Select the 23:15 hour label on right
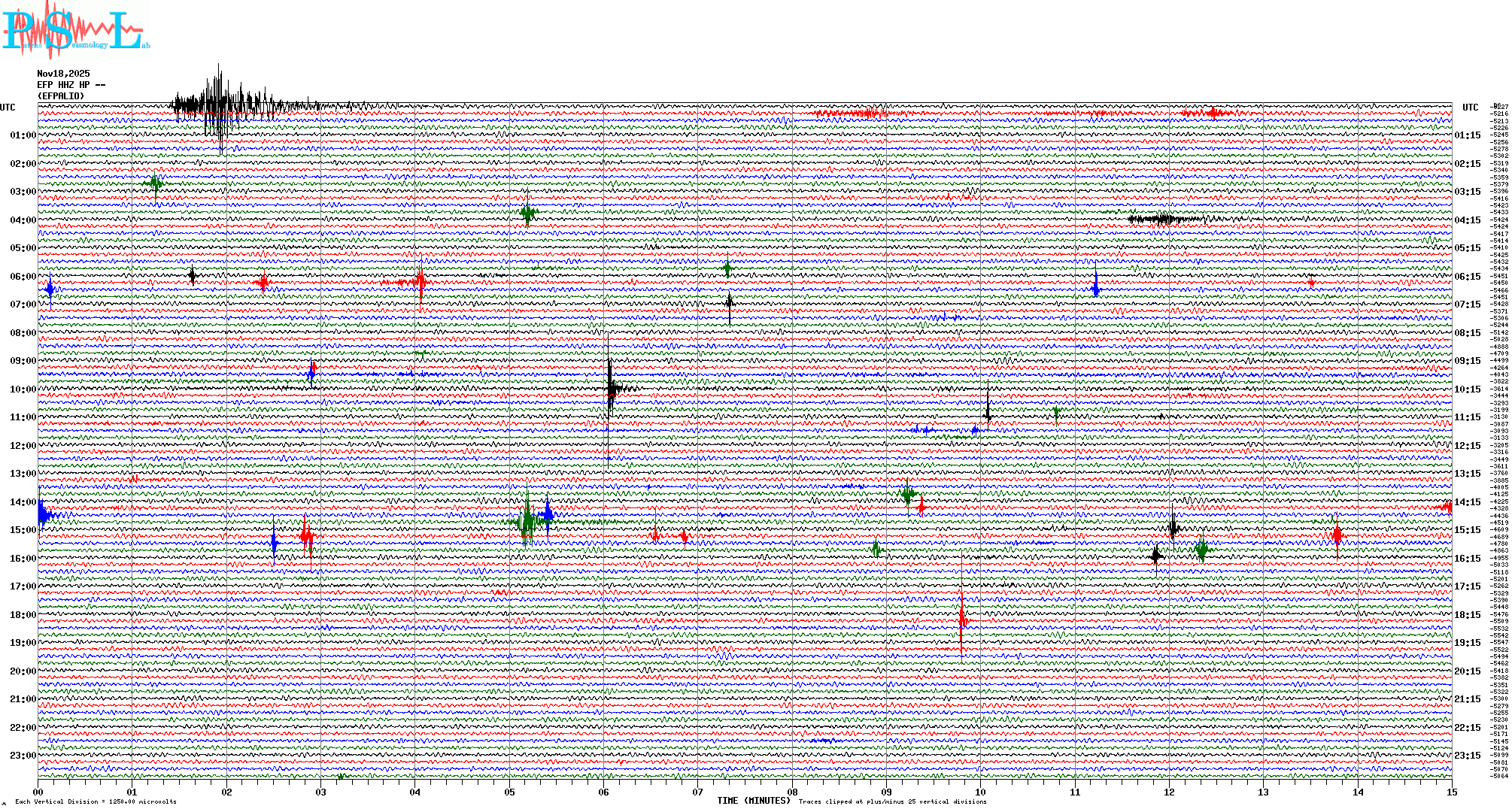Image resolution: width=1512 pixels, height=812 pixels. coord(1467,756)
